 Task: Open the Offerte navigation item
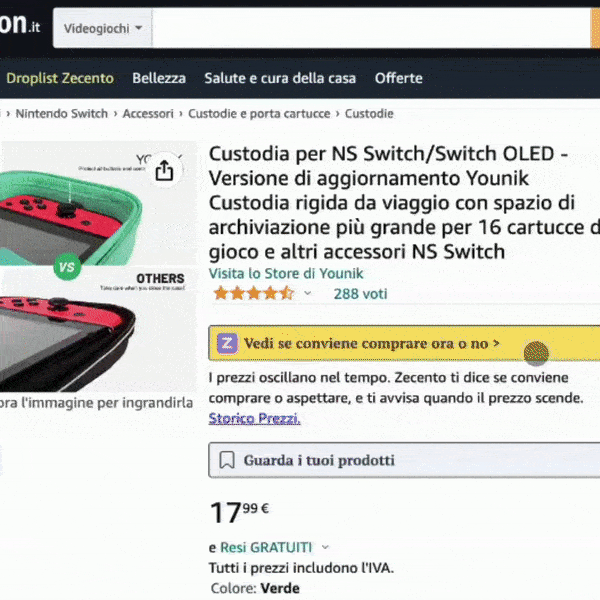[399, 78]
